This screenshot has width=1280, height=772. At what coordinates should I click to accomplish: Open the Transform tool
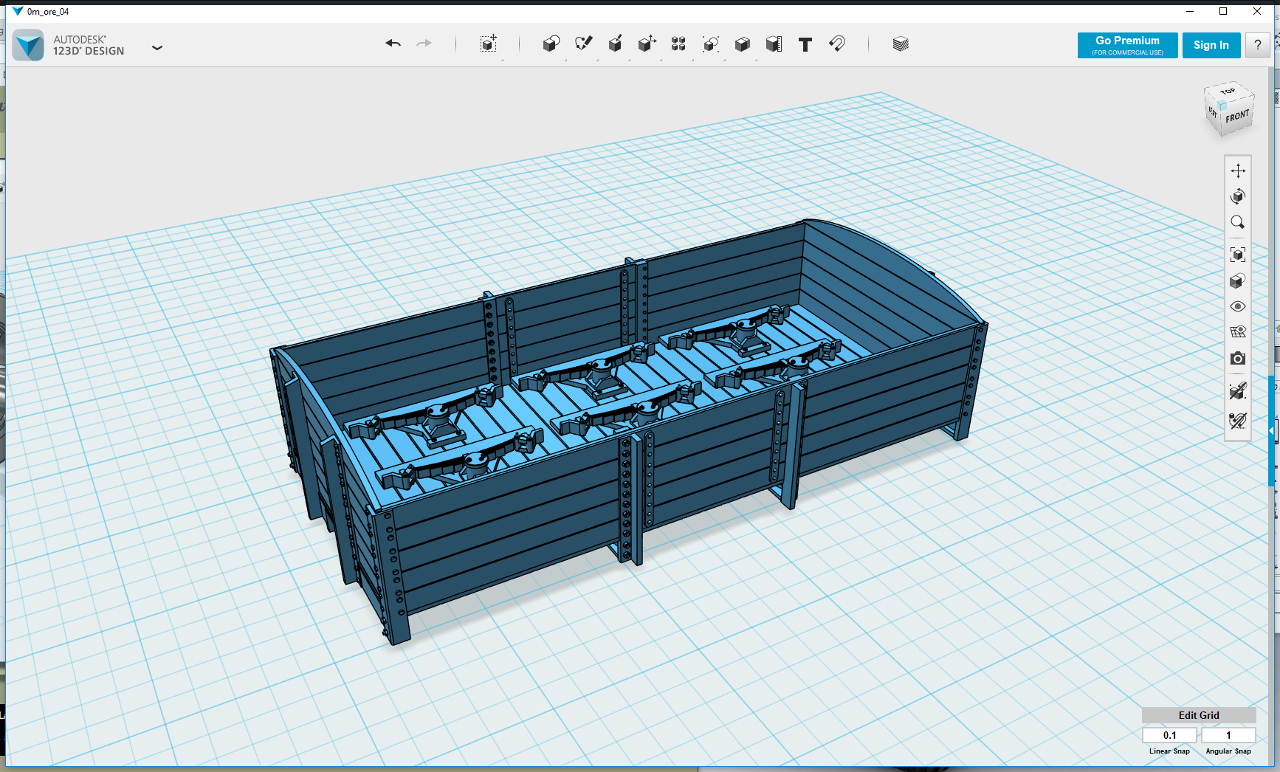(x=488, y=44)
